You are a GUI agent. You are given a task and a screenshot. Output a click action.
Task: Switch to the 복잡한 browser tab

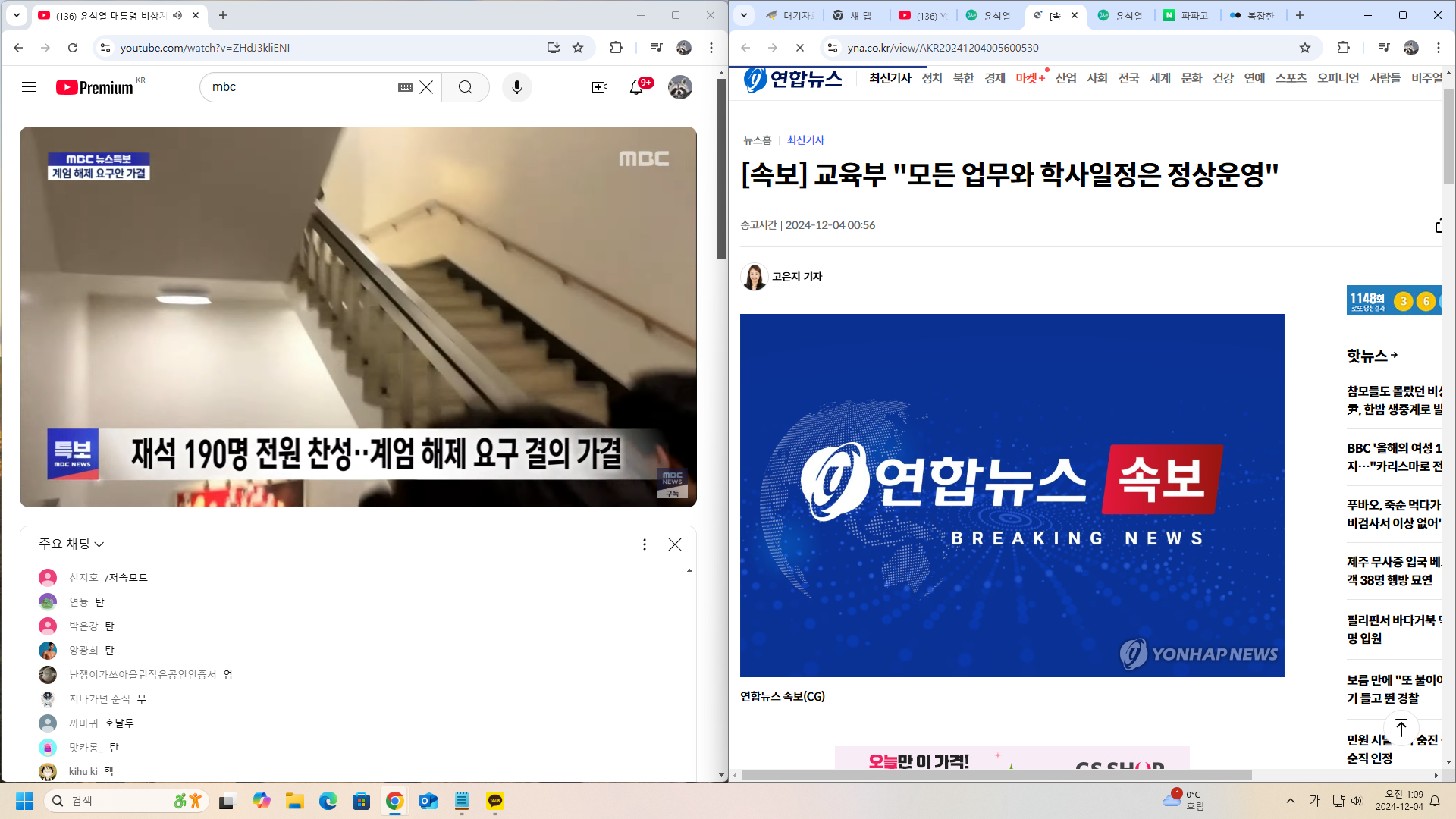[1253, 15]
